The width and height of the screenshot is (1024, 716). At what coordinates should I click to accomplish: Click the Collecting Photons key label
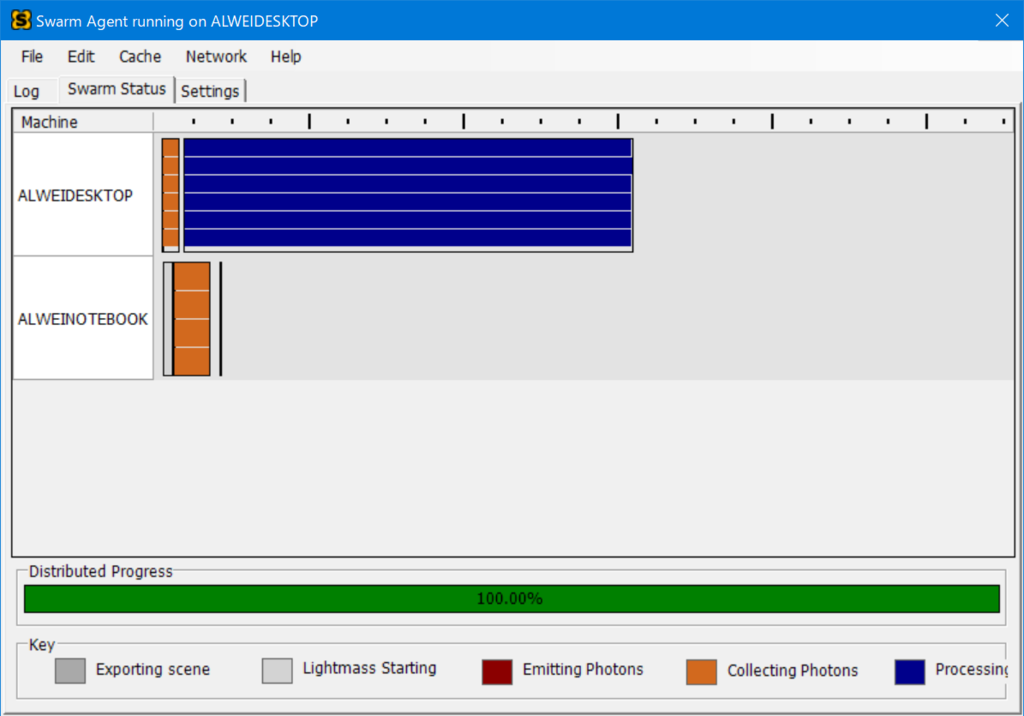793,671
